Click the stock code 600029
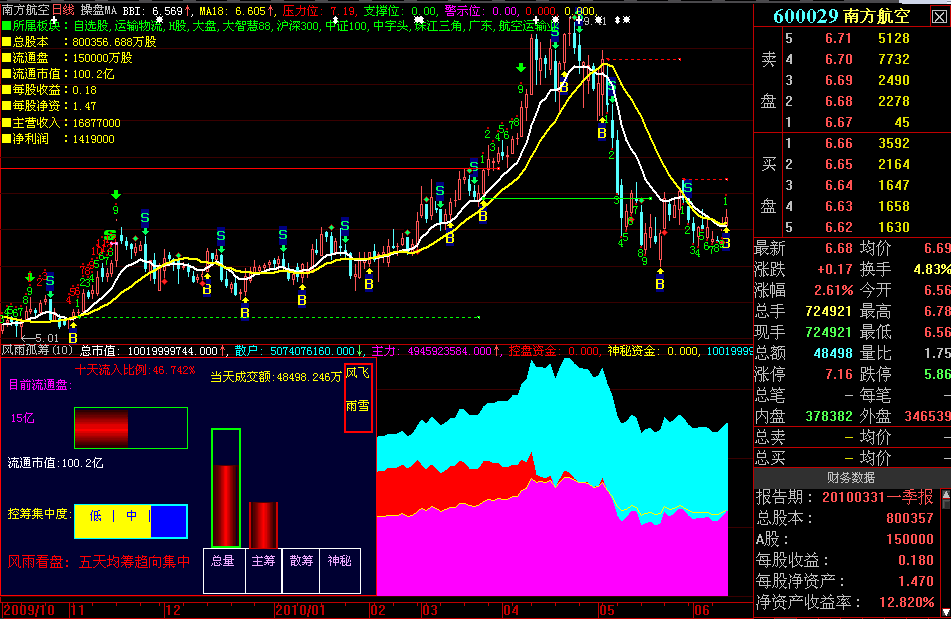Screen dimensions: 951x619 pos(807,16)
